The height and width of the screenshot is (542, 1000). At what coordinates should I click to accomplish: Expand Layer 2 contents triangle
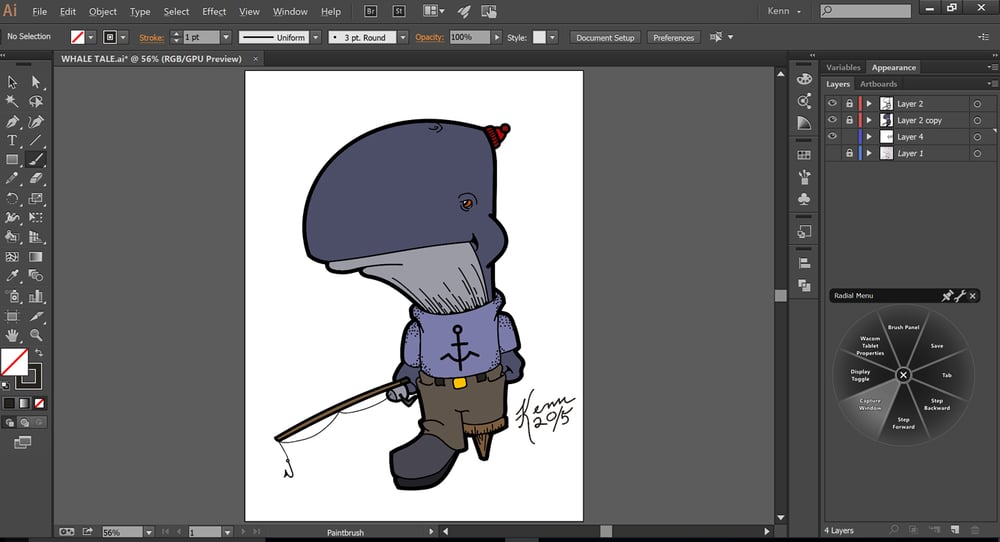[x=869, y=103]
